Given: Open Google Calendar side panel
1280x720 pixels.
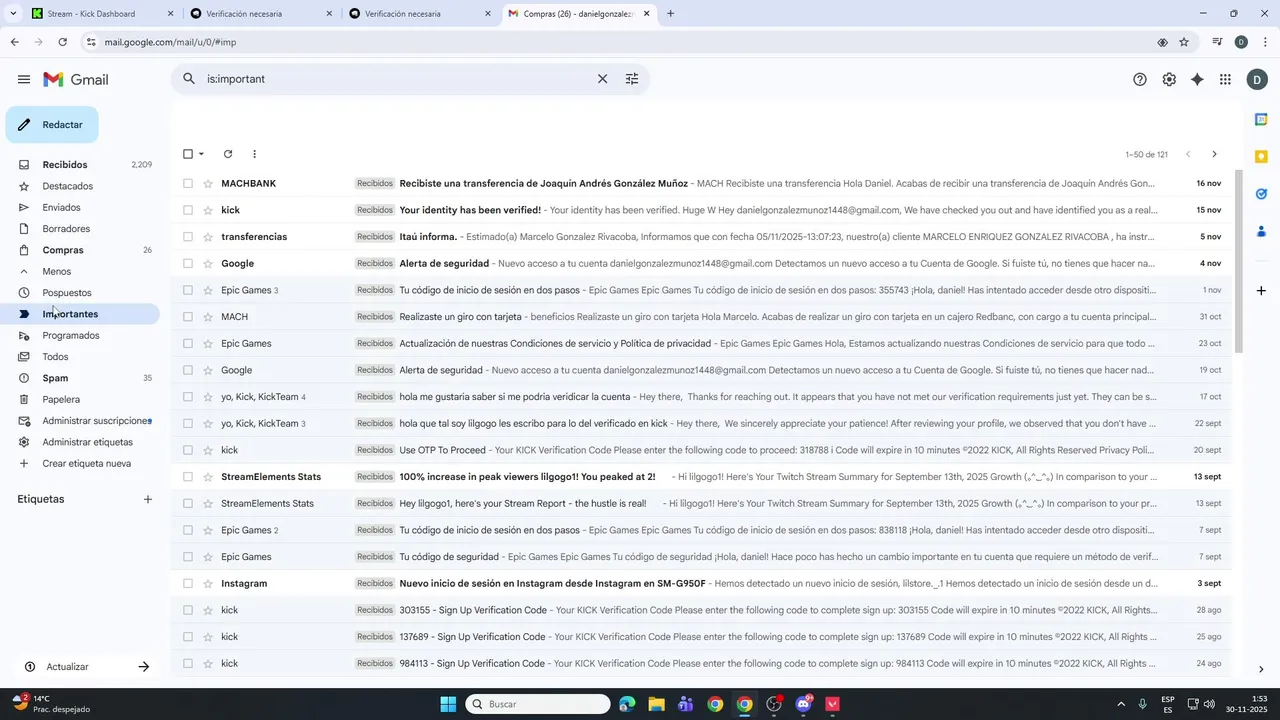Looking at the screenshot, I should click(1261, 119).
